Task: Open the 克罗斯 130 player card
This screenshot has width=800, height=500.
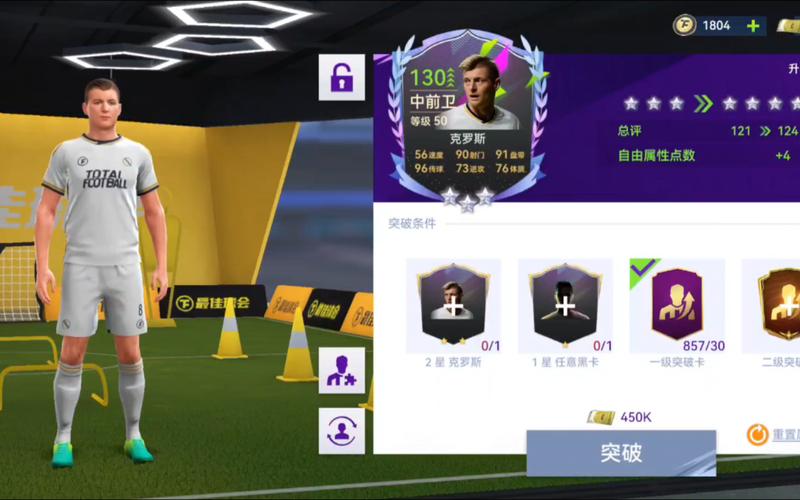Action: pos(468,120)
